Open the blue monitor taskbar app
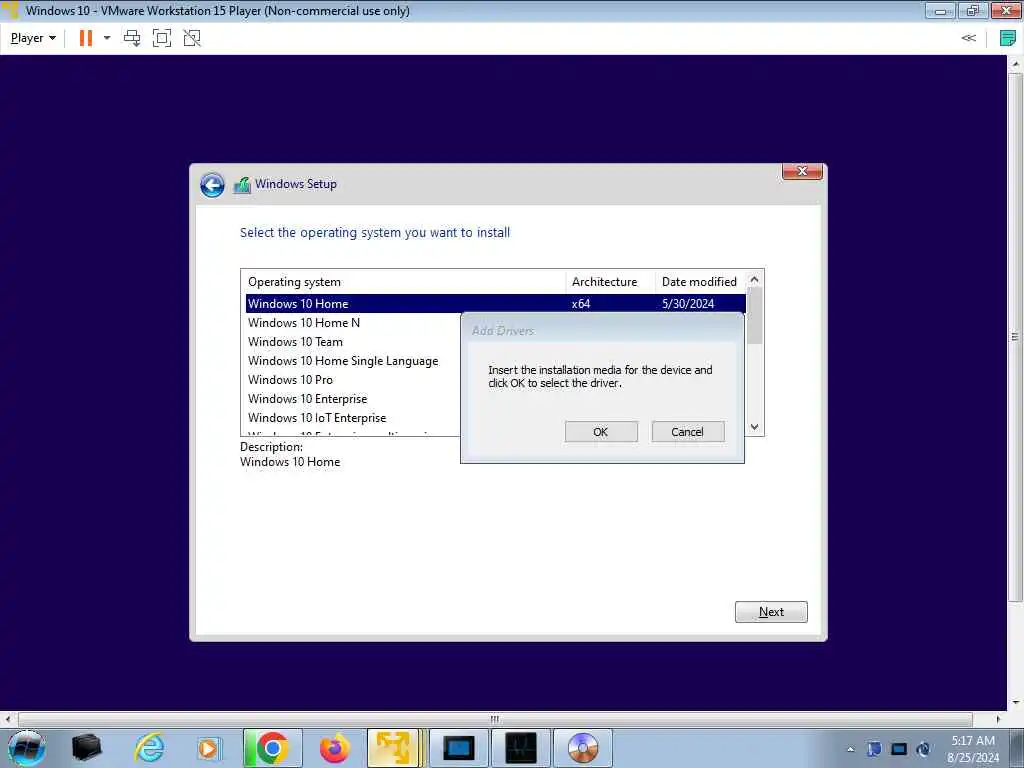1024x768 pixels. (458, 748)
